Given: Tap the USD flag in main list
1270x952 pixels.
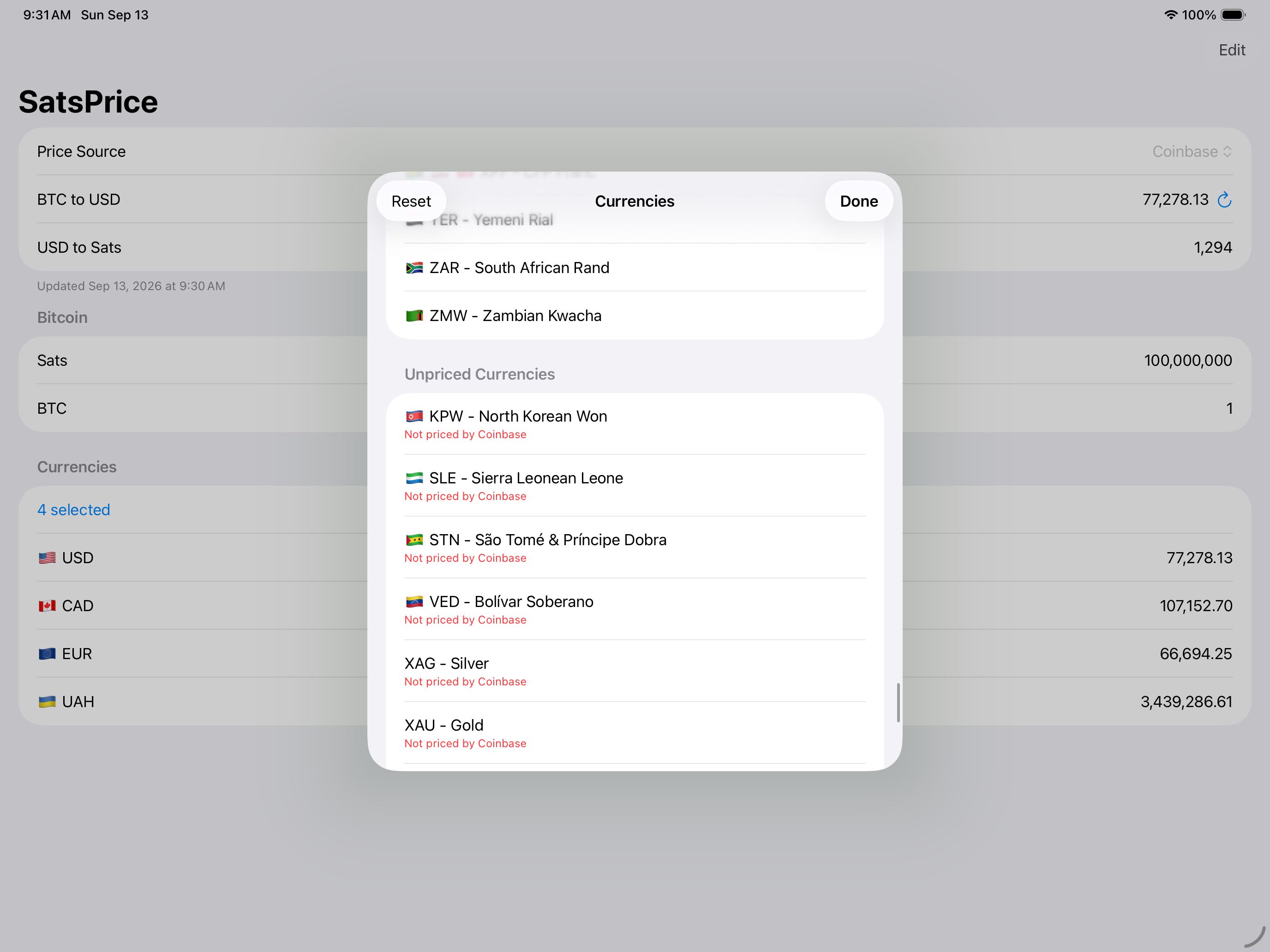Looking at the screenshot, I should click(47, 558).
